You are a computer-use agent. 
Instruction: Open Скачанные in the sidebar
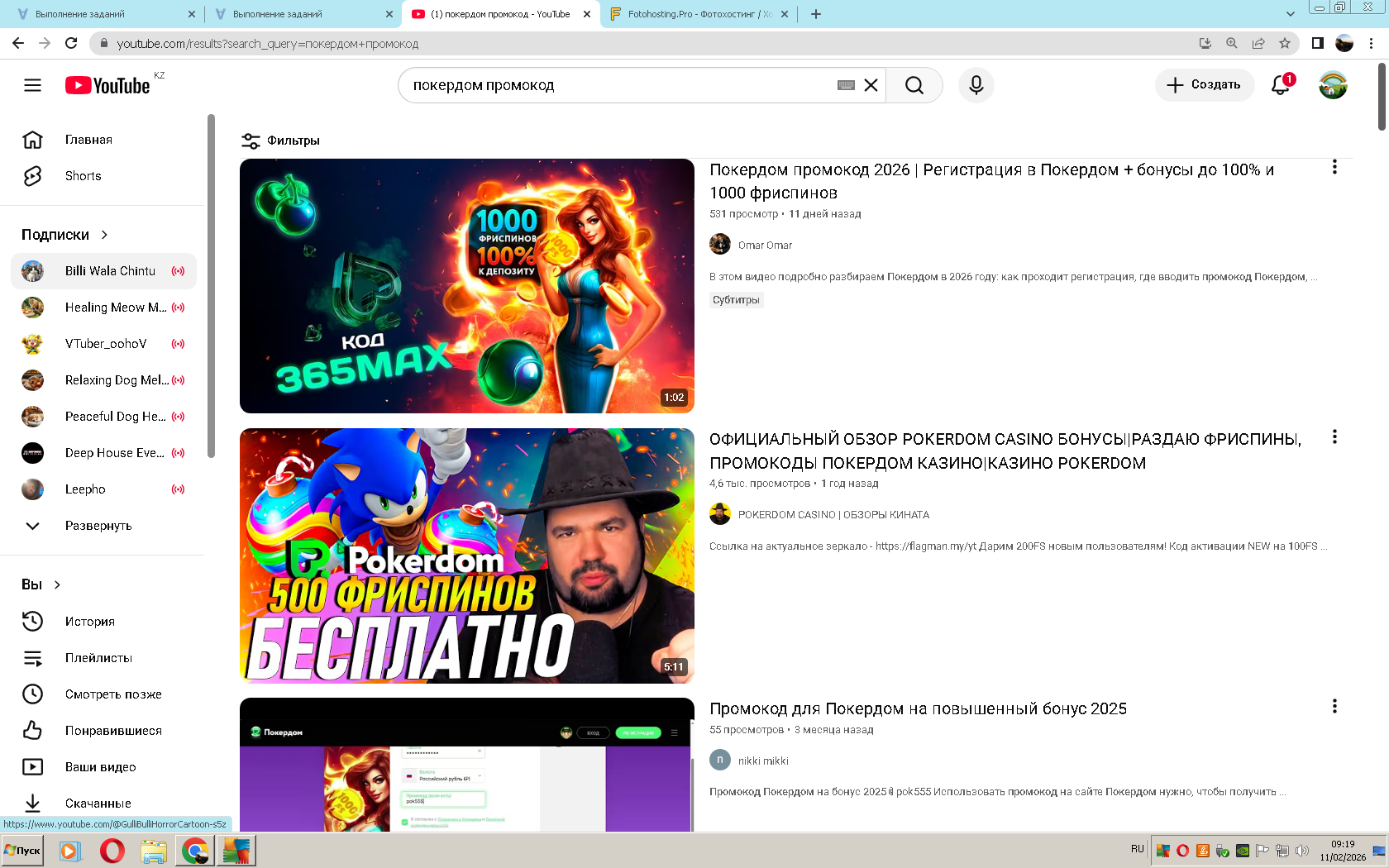104,804
